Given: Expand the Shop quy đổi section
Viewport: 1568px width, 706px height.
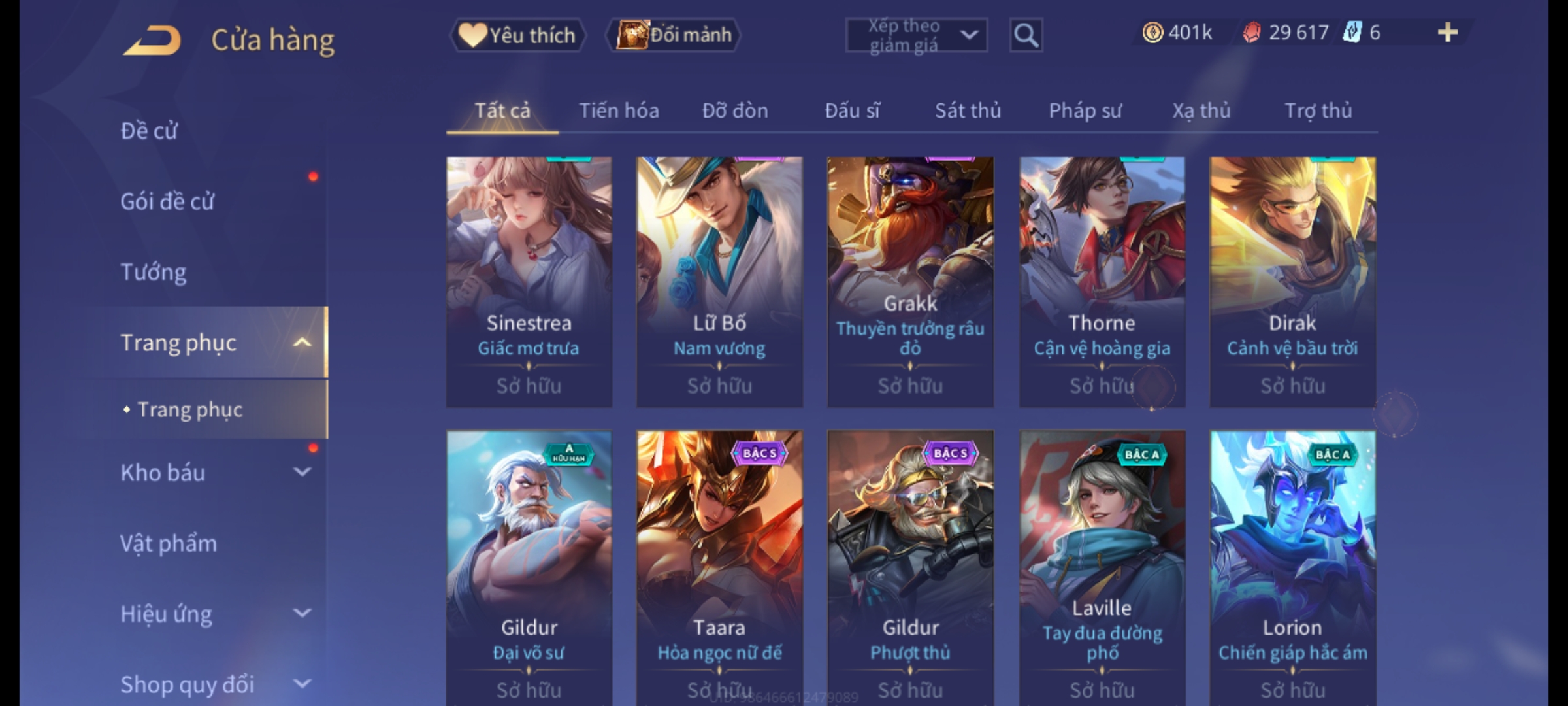Looking at the screenshot, I should pyautogui.click(x=302, y=684).
